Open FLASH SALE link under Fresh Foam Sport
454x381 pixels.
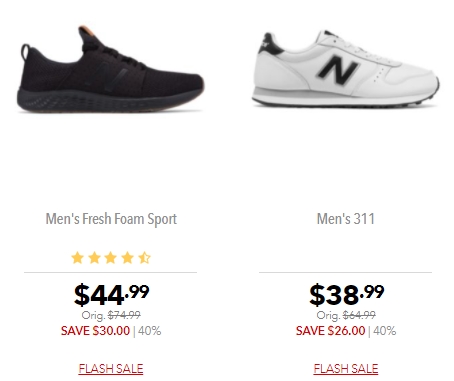coord(111,369)
